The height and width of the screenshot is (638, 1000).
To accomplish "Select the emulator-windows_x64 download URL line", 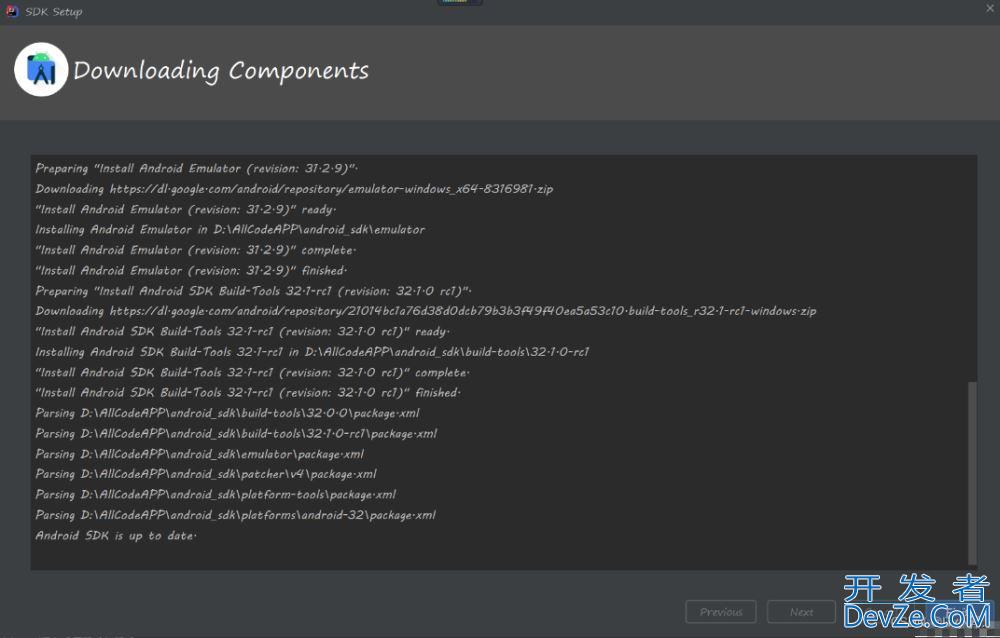I will pos(294,189).
